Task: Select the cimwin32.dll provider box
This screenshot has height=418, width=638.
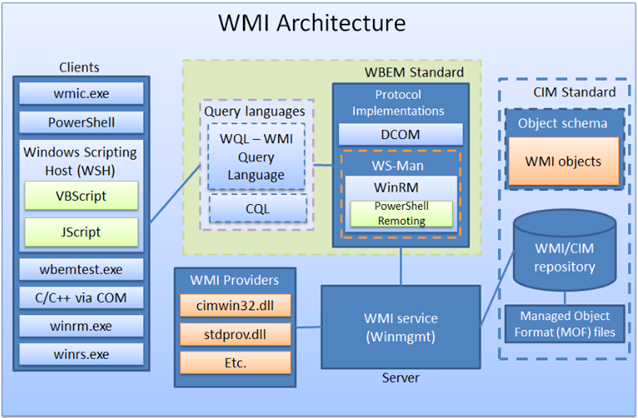Action: point(235,306)
